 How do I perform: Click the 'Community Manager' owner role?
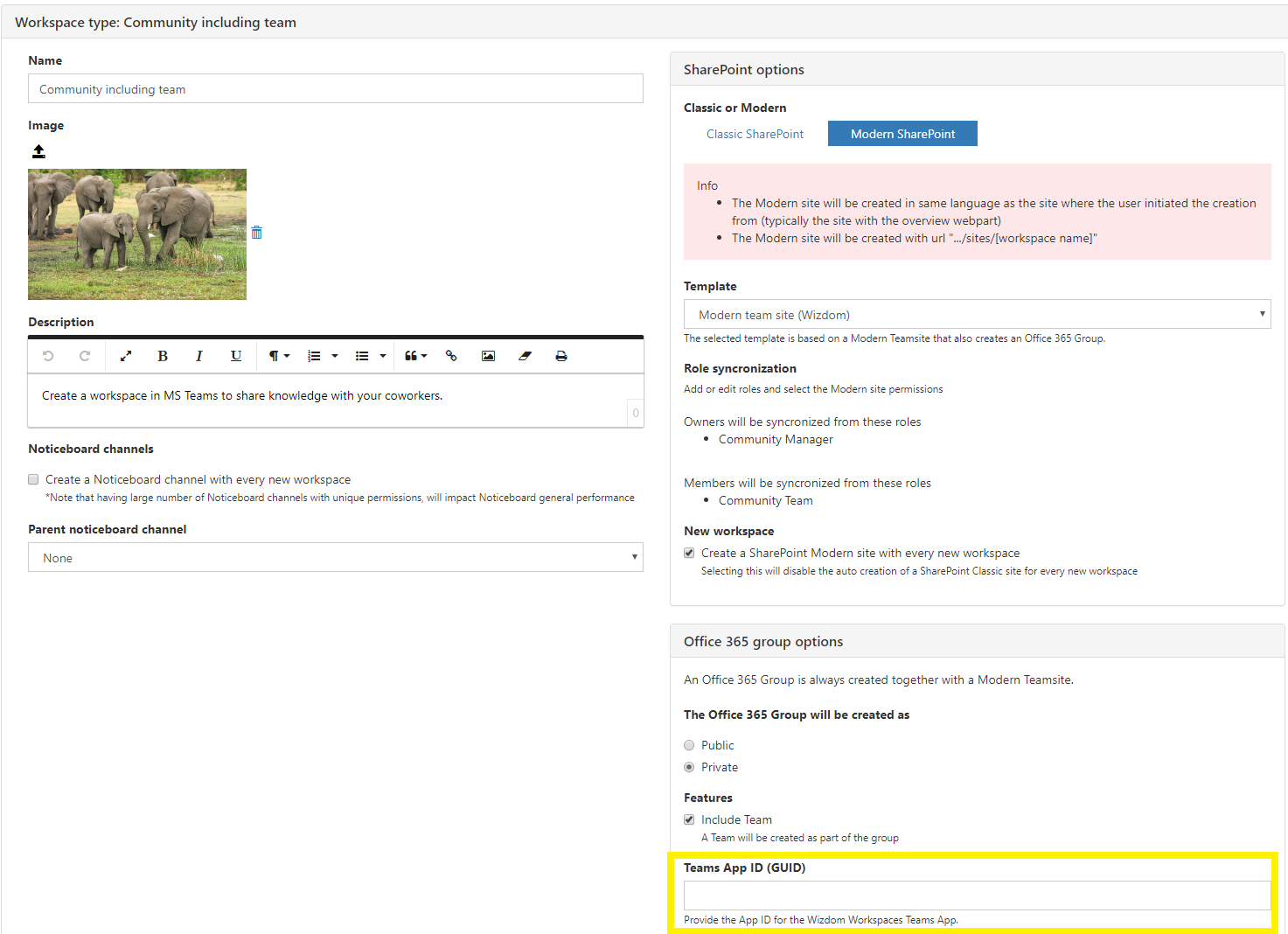click(776, 439)
